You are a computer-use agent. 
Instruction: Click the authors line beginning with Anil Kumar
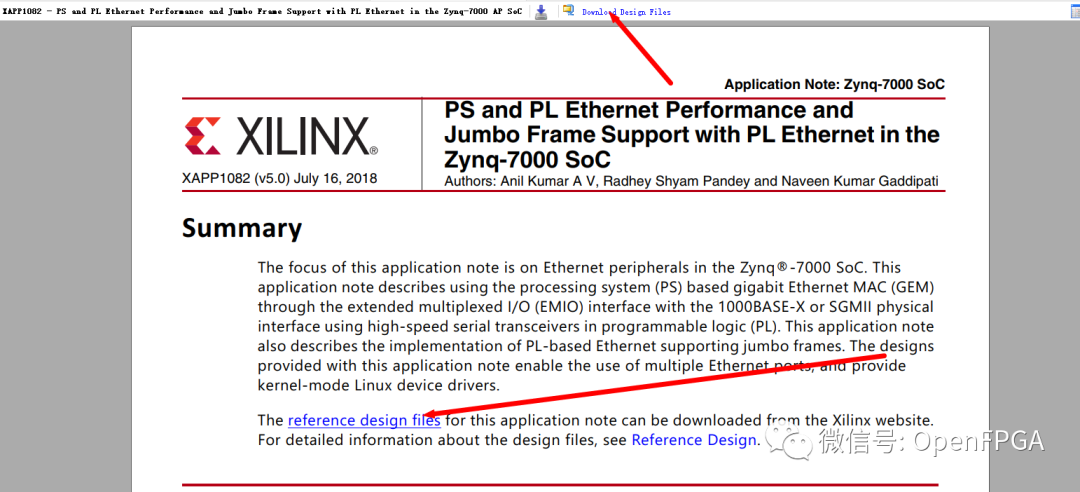(691, 182)
